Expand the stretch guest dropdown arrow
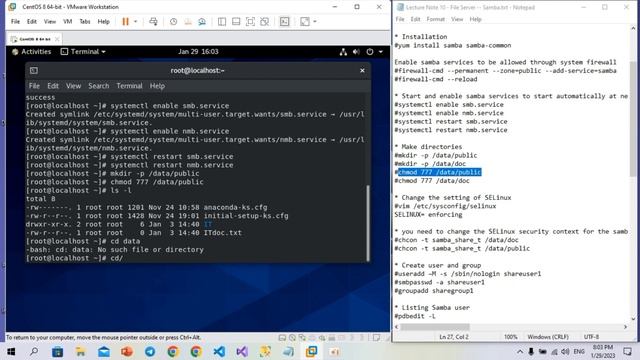Image resolution: width=640 pixels, height=360 pixels. click(315, 22)
